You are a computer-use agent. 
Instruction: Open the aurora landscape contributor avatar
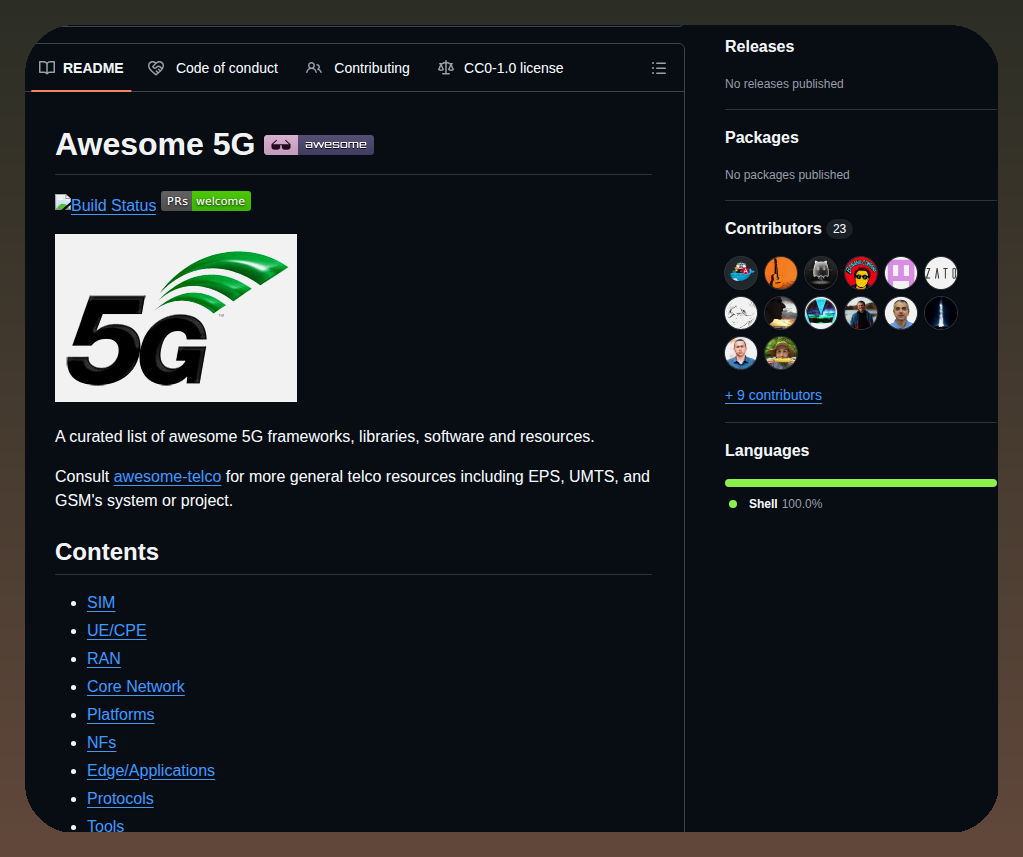[x=821, y=313]
